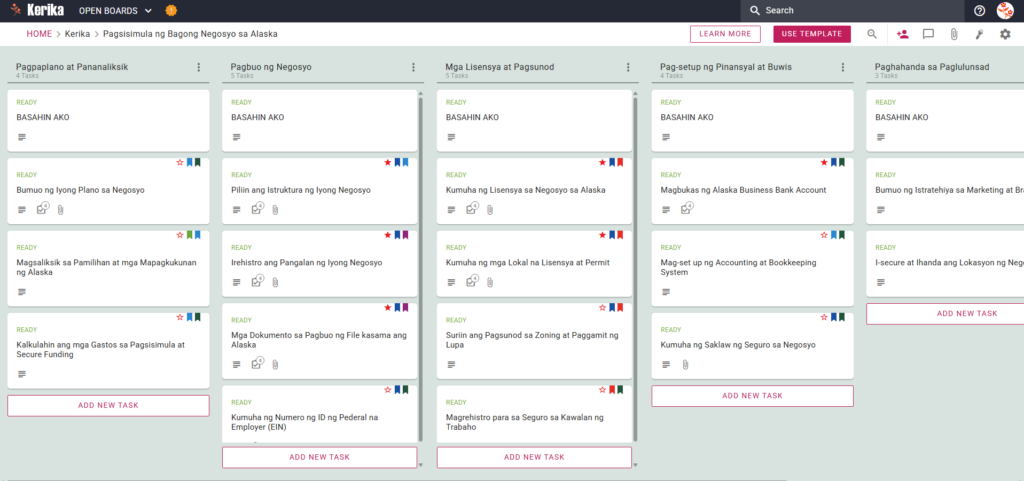The height and width of the screenshot is (481, 1024).
Task: Click Kerika breadcrumb link
Action: (x=77, y=34)
